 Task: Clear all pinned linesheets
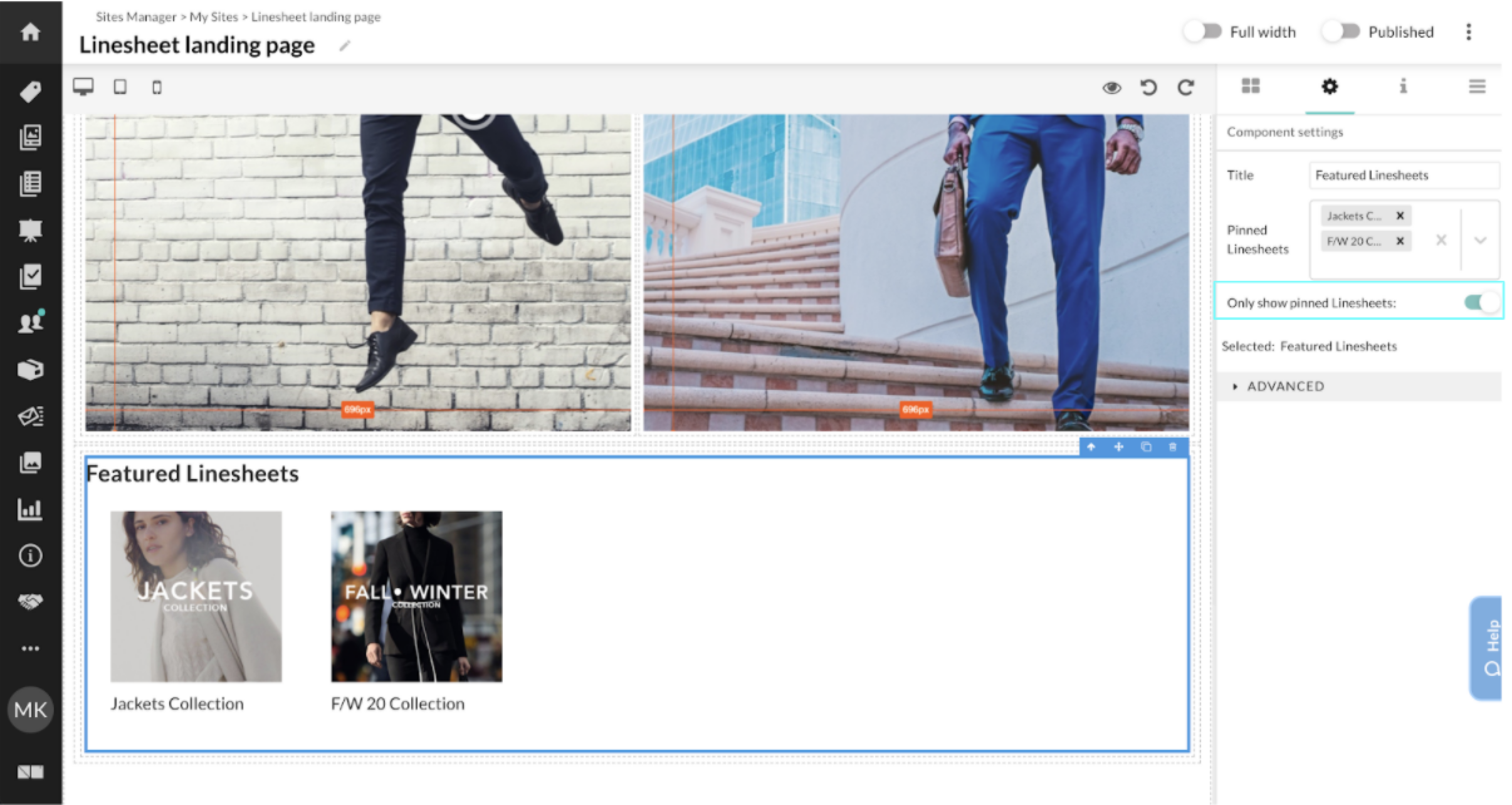[1441, 240]
